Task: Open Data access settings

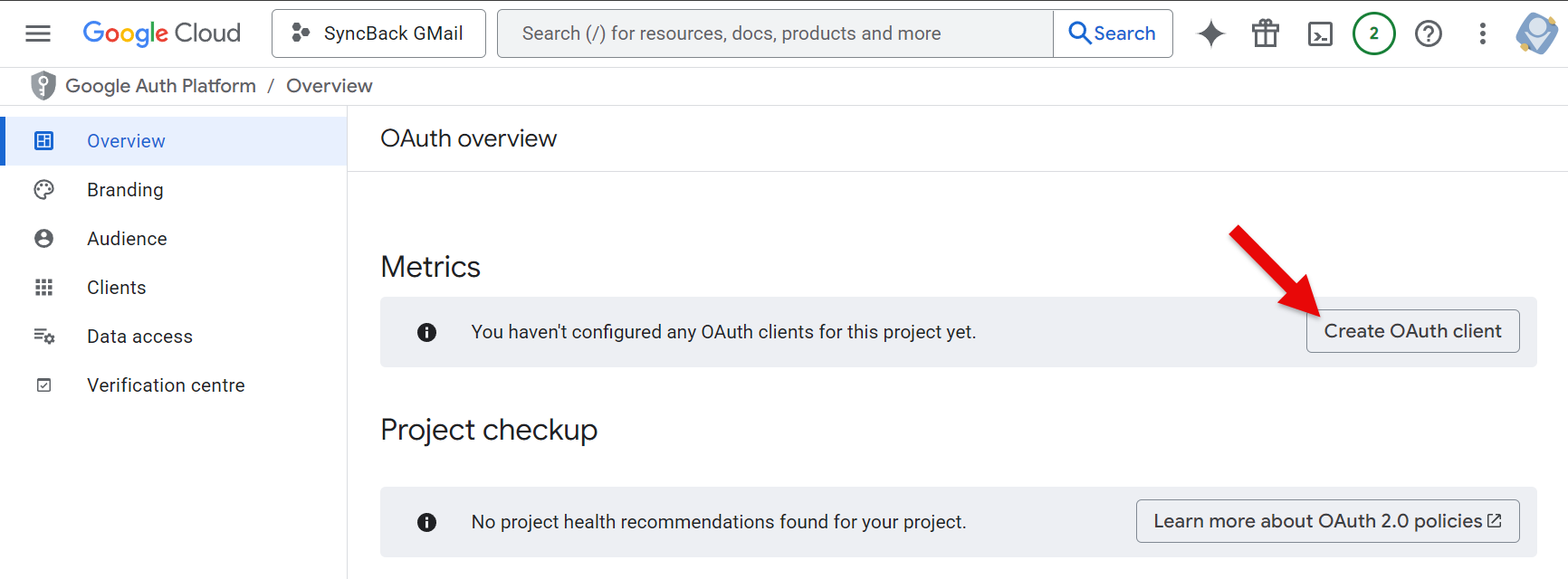Action: click(x=139, y=337)
